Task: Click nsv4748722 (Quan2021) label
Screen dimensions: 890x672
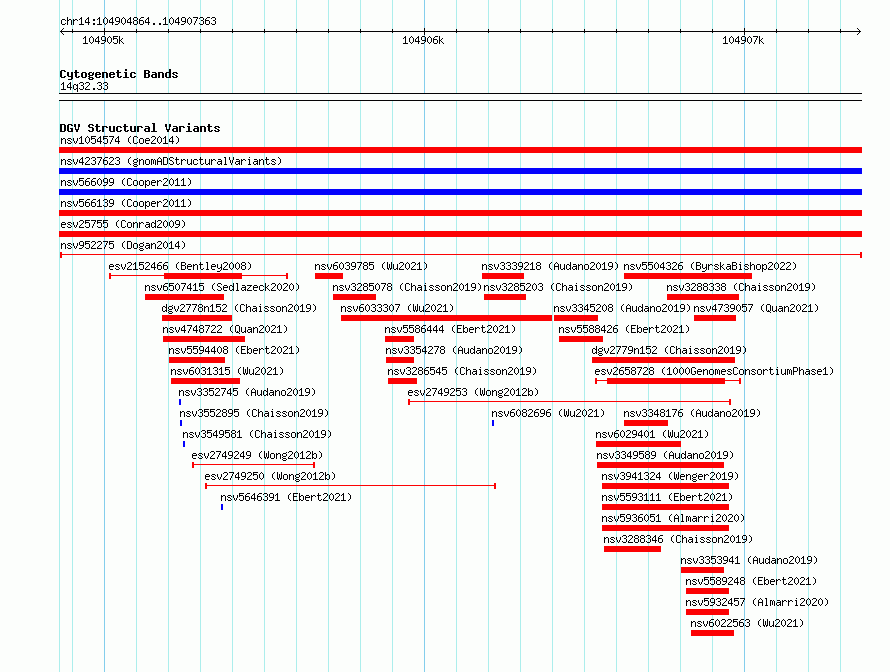Action: (x=225, y=329)
